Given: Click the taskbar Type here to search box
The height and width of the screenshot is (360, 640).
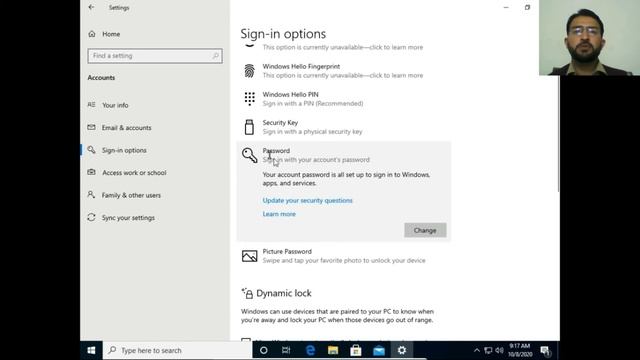Looking at the screenshot, I should 178,350.
